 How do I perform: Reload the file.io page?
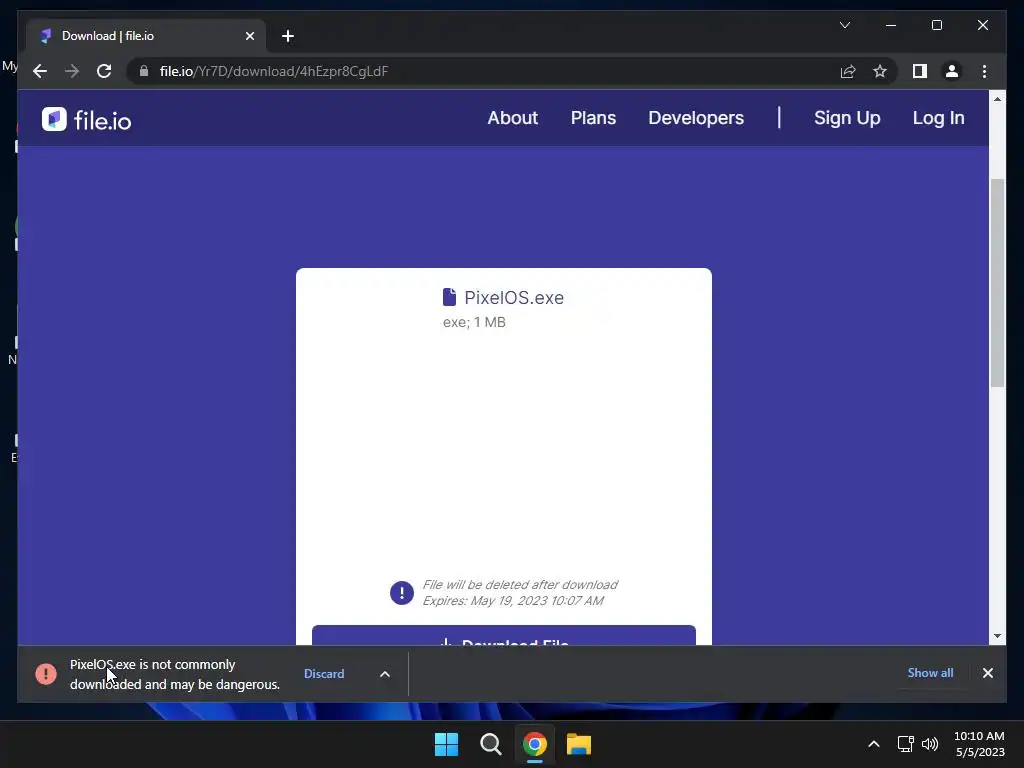tap(104, 71)
